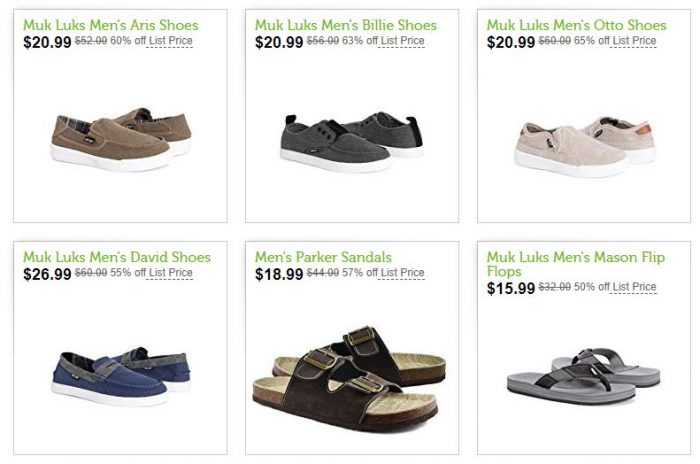Viewport: 700px width, 464px height.
Task: Click the $18.99 Parker Sandals price
Action: pyautogui.click(x=278, y=273)
